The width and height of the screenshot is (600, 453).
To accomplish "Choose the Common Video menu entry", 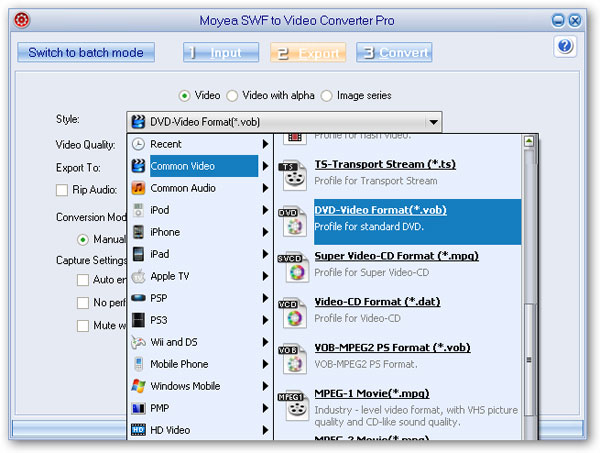I will (200, 166).
